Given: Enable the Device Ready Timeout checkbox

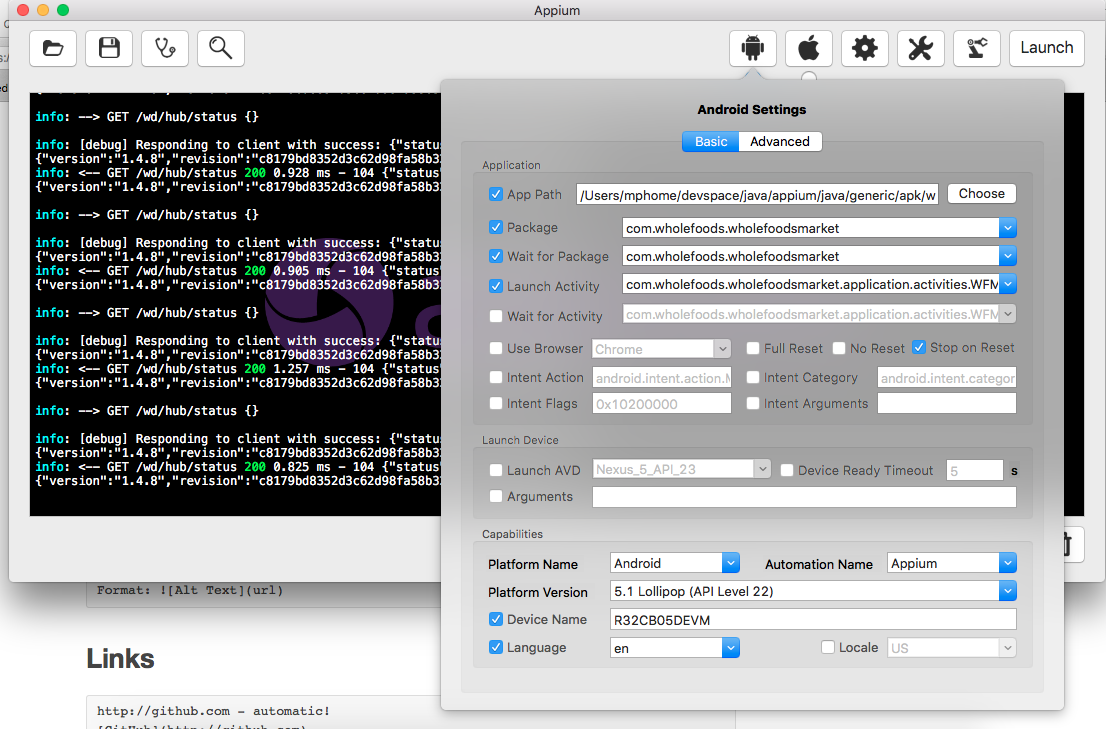Looking at the screenshot, I should [x=786, y=470].
